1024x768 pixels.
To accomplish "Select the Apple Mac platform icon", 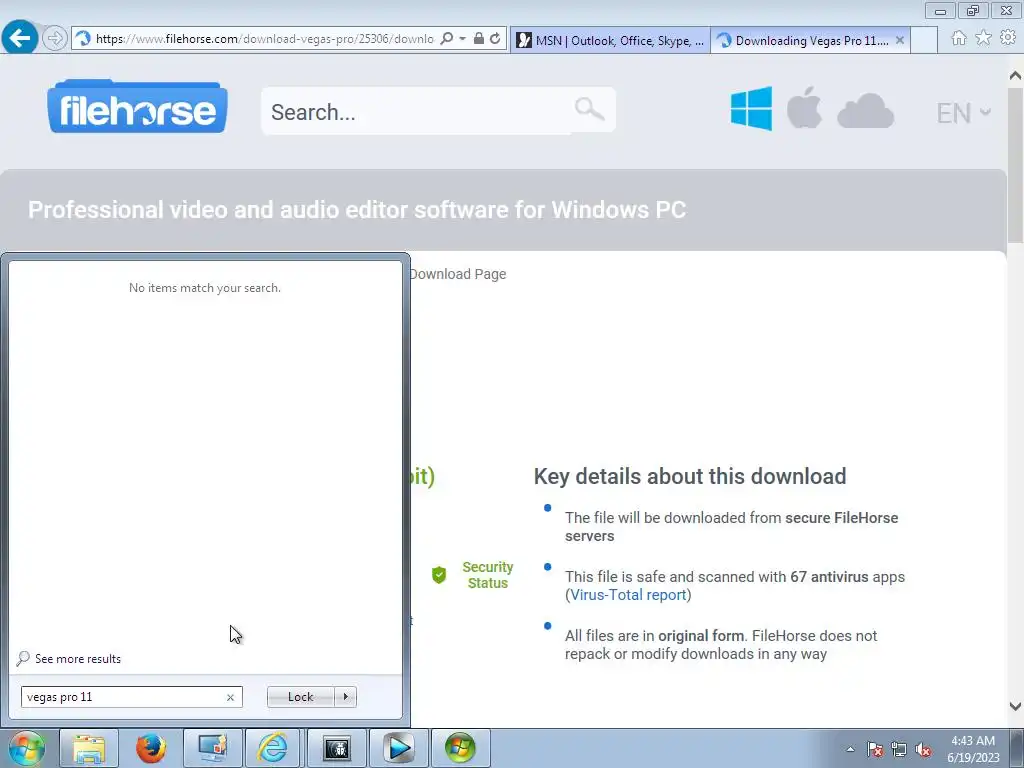I will pos(804,107).
